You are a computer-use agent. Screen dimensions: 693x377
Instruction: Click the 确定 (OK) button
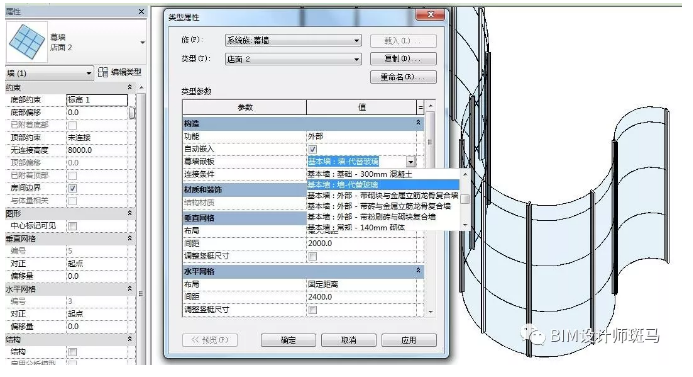pyautogui.click(x=288, y=340)
